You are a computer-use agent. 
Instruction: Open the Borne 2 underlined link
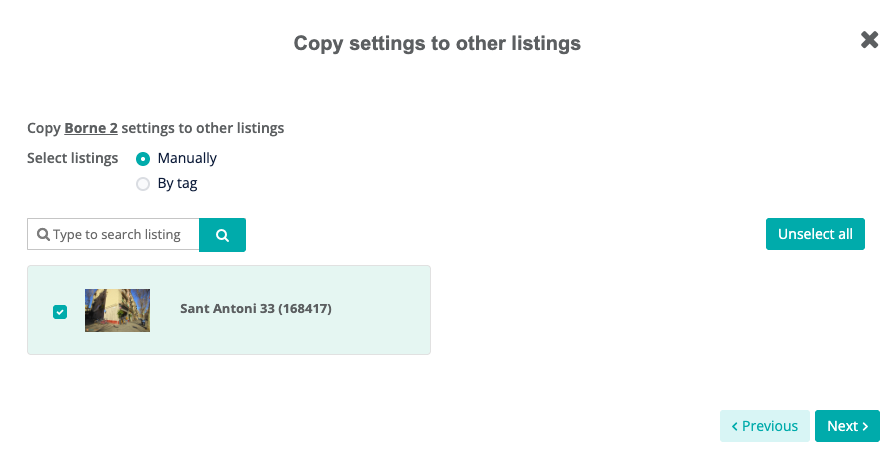tap(91, 128)
